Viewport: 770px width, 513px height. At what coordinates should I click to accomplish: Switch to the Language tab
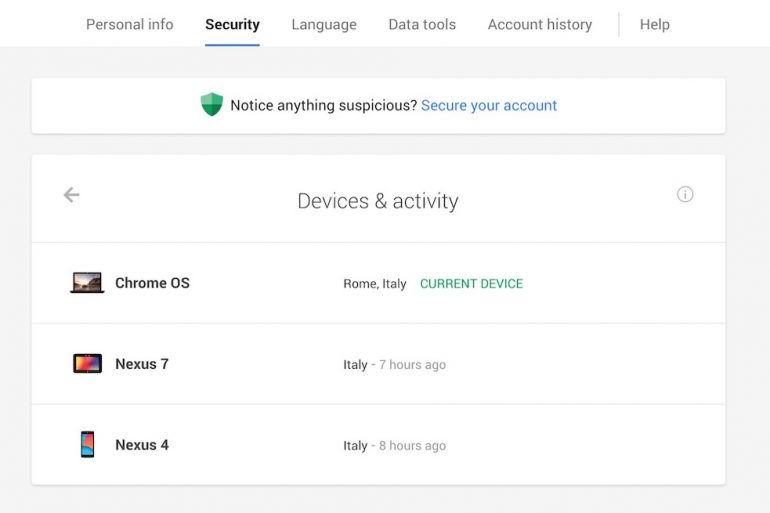pyautogui.click(x=324, y=24)
